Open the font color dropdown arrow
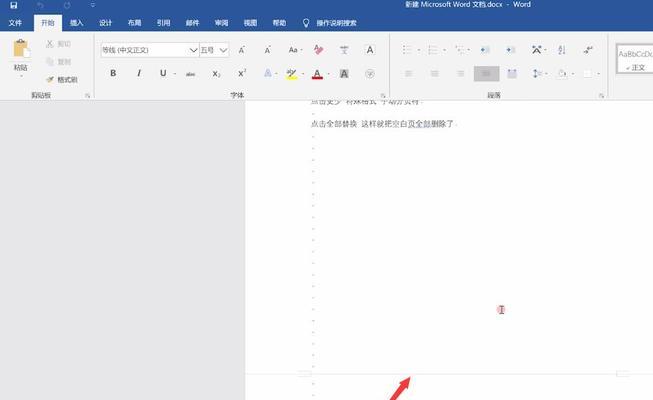 coord(329,74)
